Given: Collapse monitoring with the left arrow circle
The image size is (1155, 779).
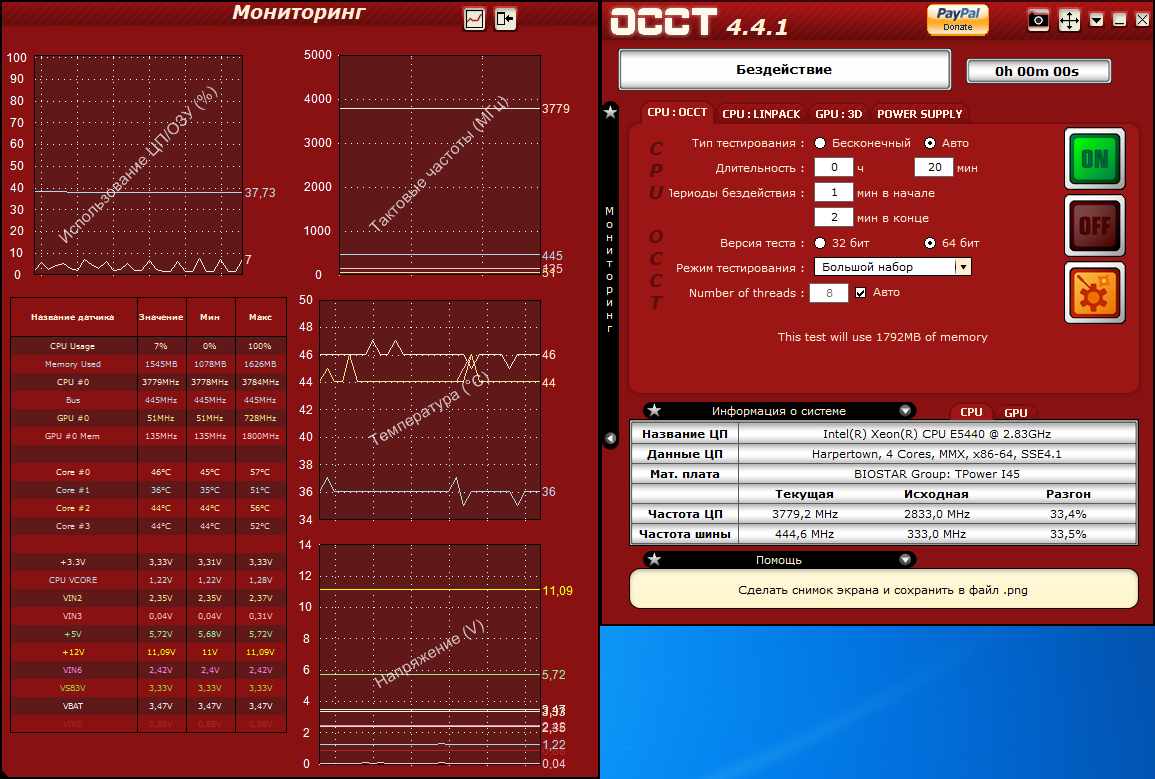Looking at the screenshot, I should click(610, 438).
